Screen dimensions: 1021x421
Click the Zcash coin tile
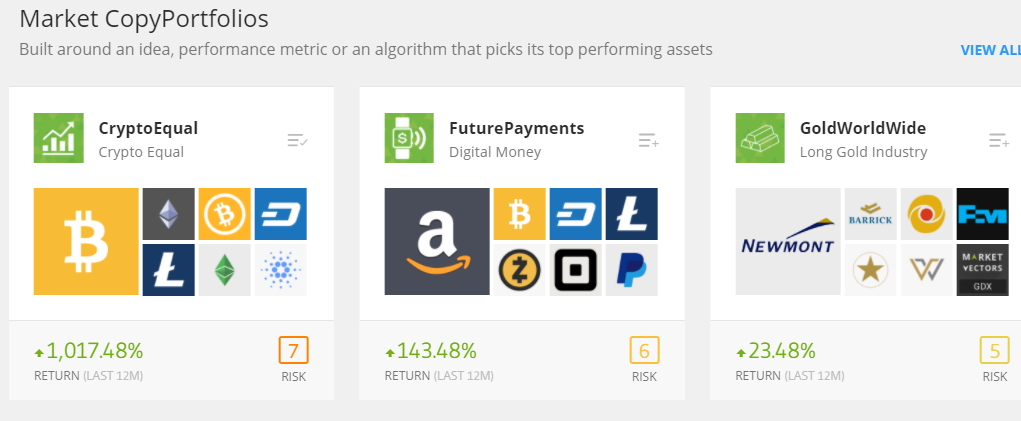(520, 270)
